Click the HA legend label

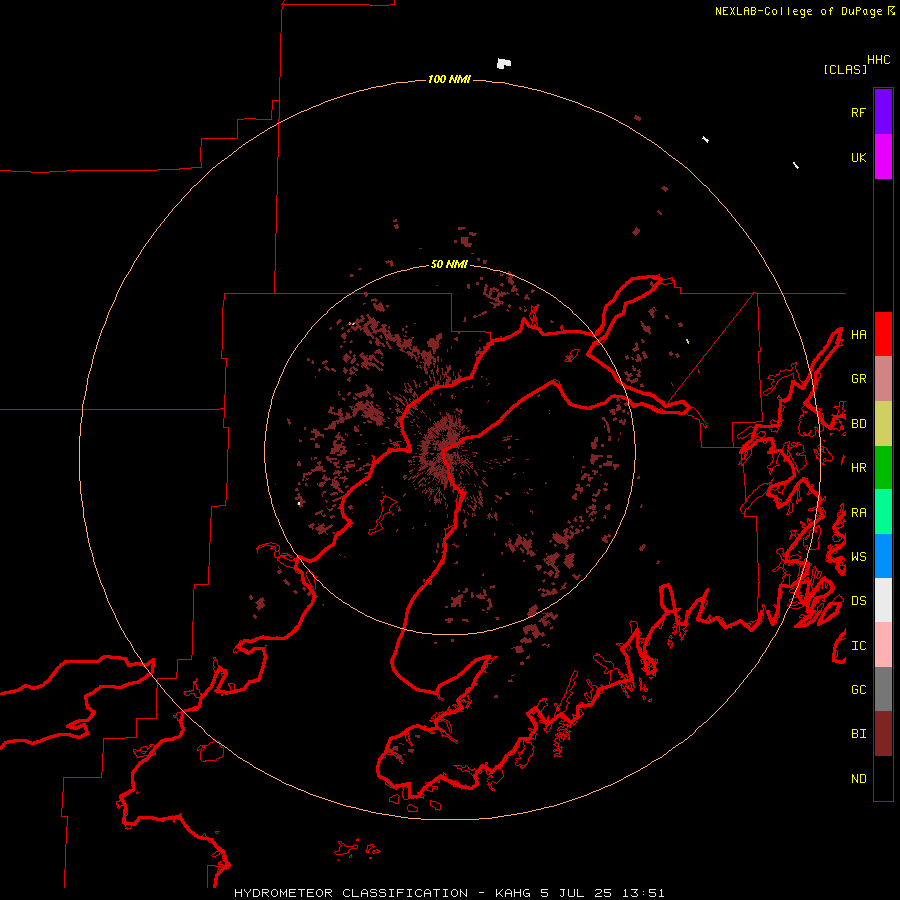tap(859, 334)
